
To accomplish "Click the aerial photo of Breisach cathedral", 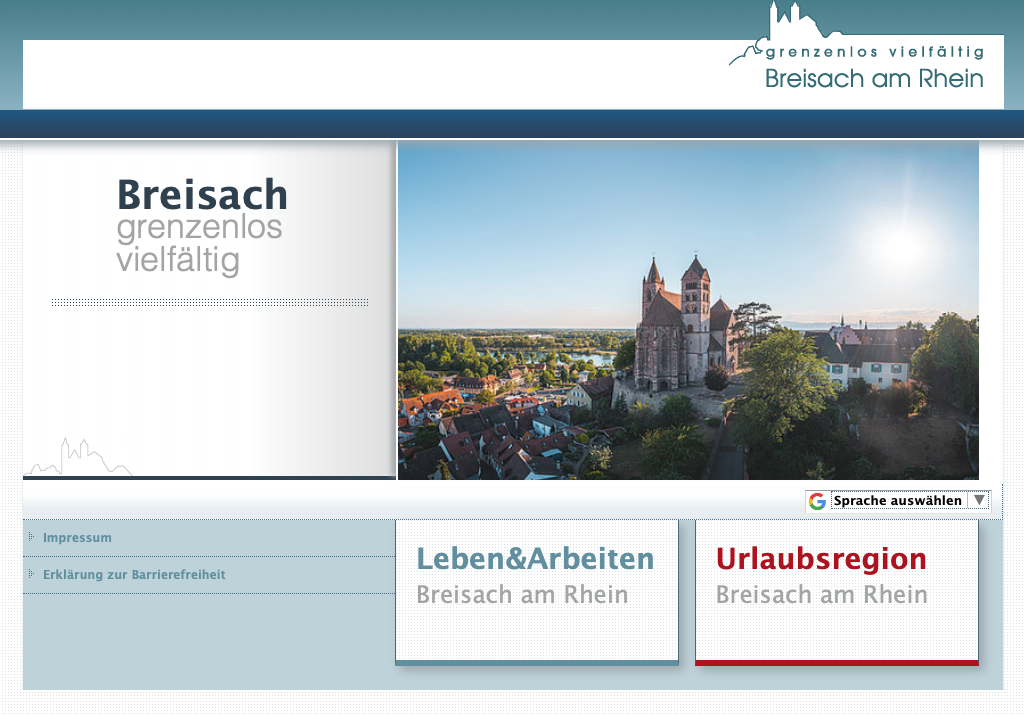I will 688,311.
